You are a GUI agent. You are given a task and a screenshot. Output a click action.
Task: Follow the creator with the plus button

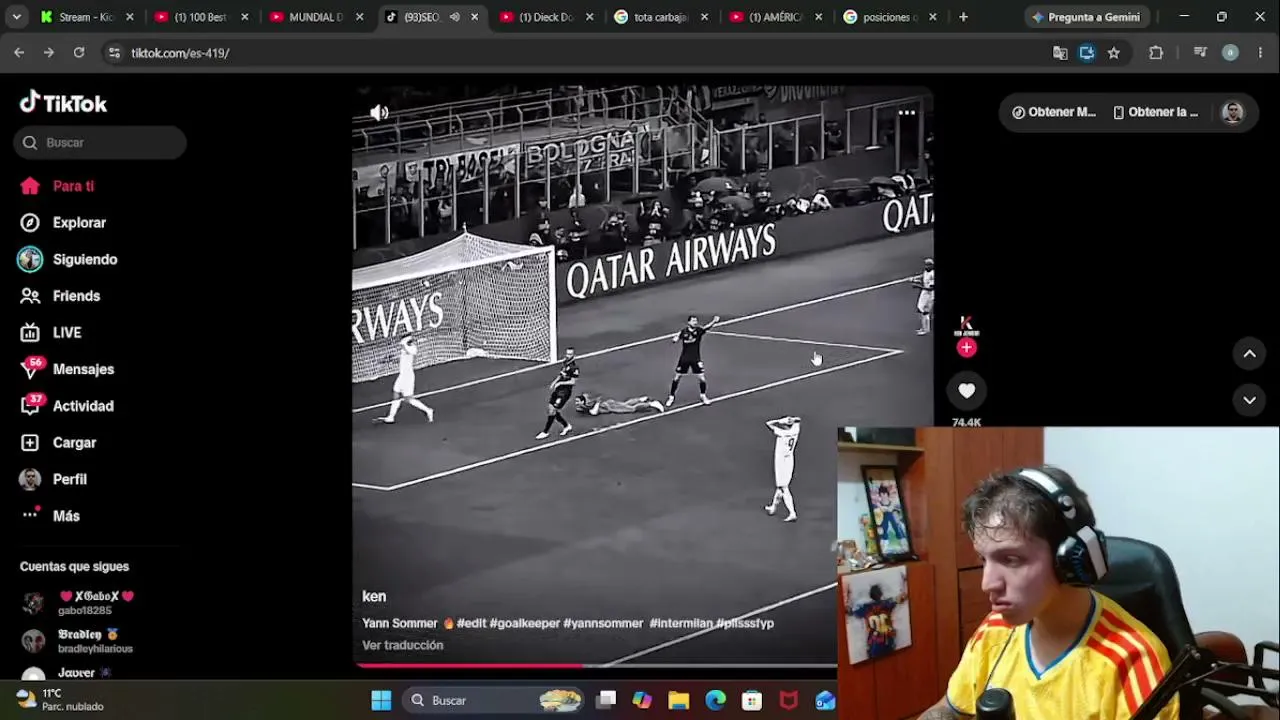pyautogui.click(x=966, y=348)
